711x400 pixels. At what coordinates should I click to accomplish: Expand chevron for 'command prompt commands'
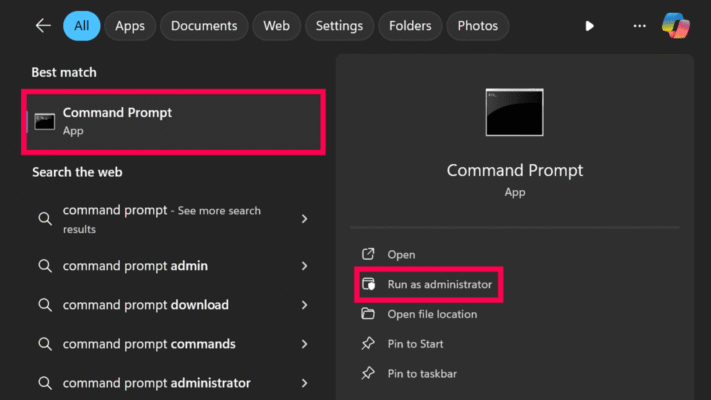click(x=305, y=344)
